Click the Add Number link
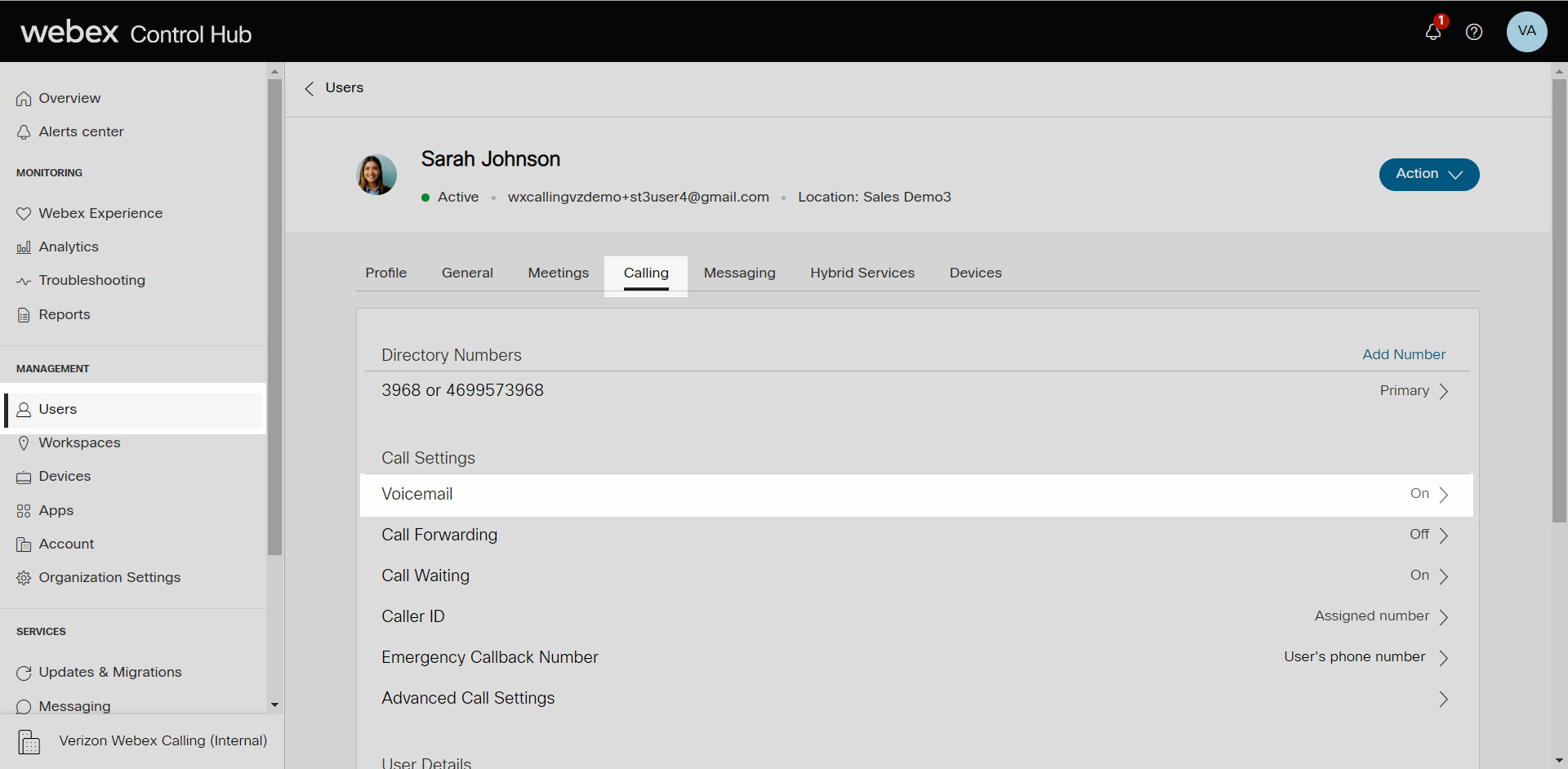 (1403, 354)
